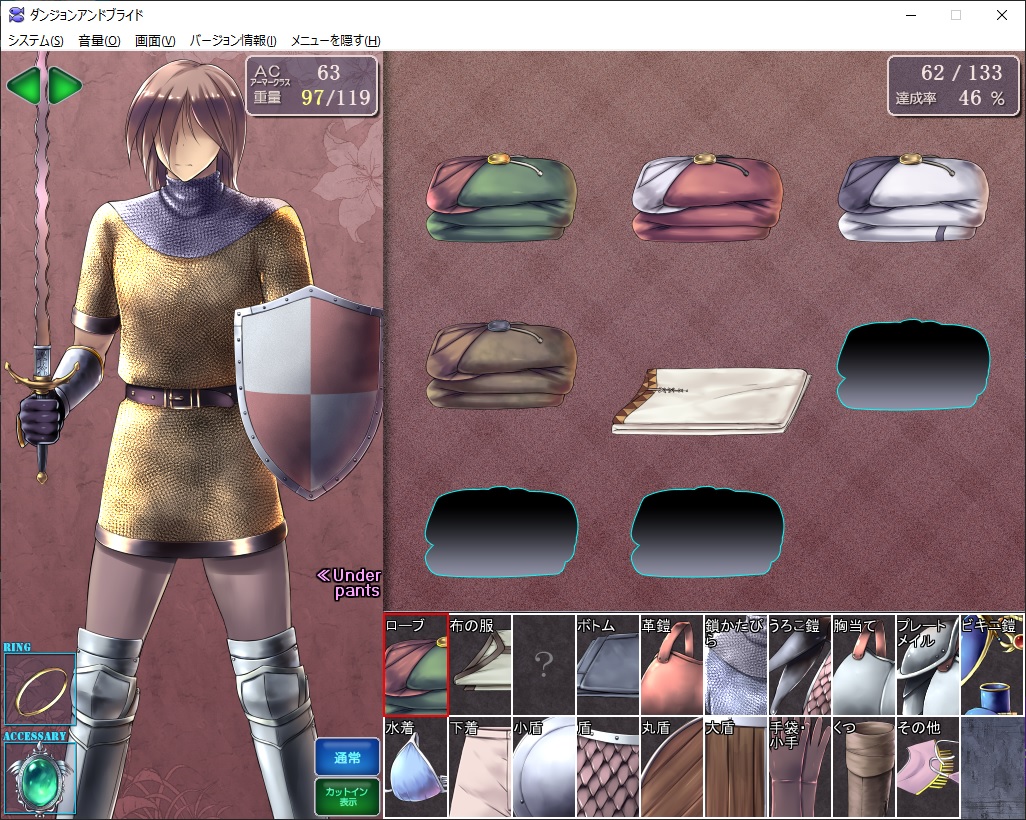Select the ローブ robe category
This screenshot has height=820, width=1026.
(x=416, y=665)
